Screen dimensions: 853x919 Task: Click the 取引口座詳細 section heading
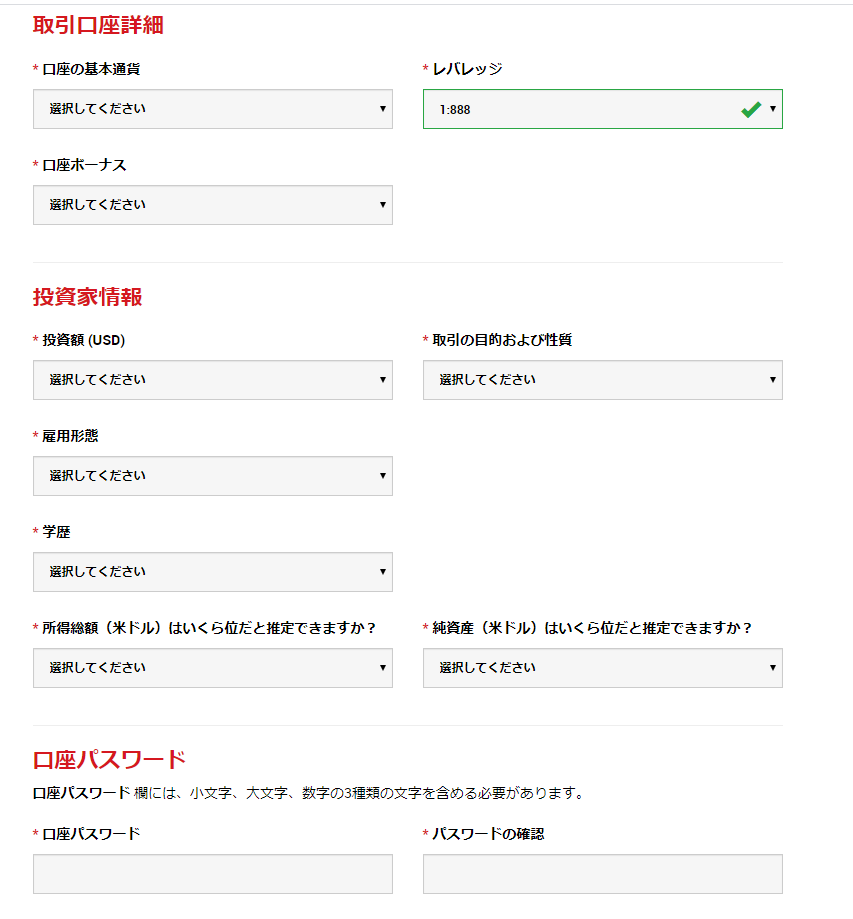tap(98, 25)
